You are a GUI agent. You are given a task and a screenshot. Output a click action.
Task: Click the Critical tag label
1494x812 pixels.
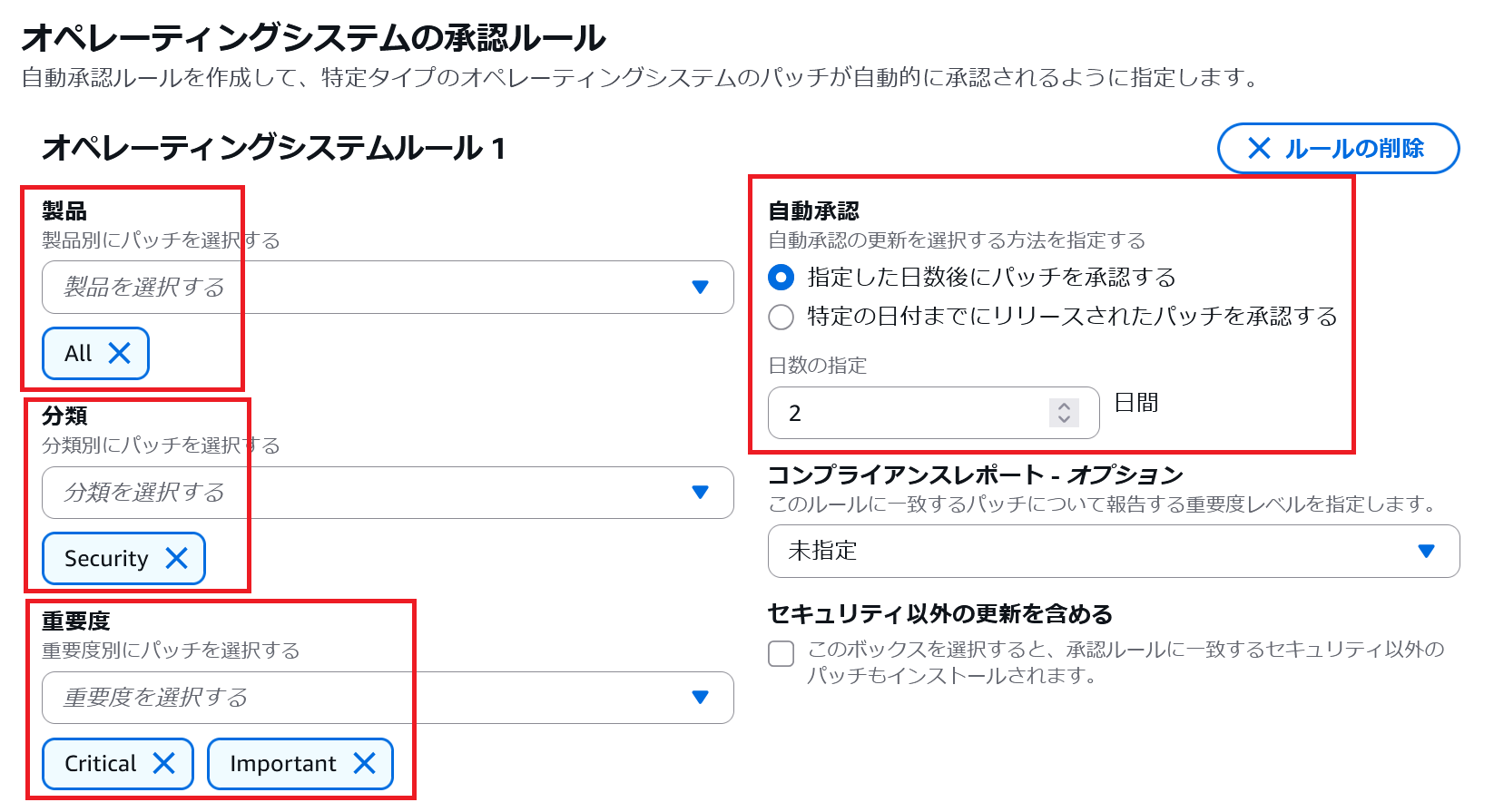tap(100, 763)
